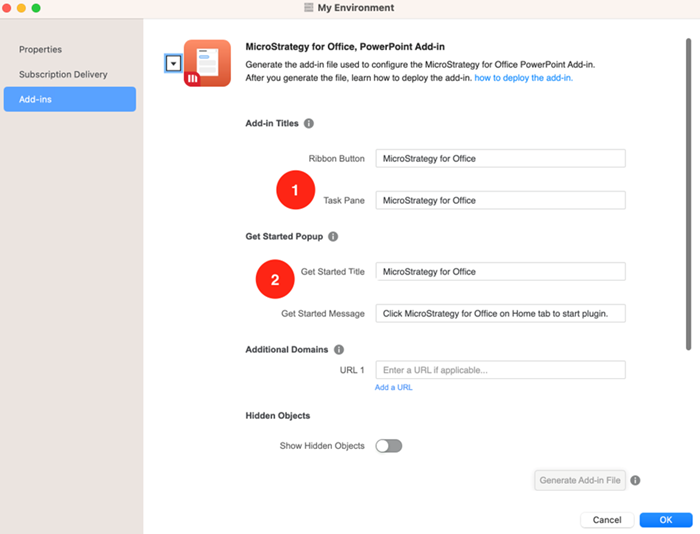Click the PowerPoint Add-in app icon

coord(207,63)
